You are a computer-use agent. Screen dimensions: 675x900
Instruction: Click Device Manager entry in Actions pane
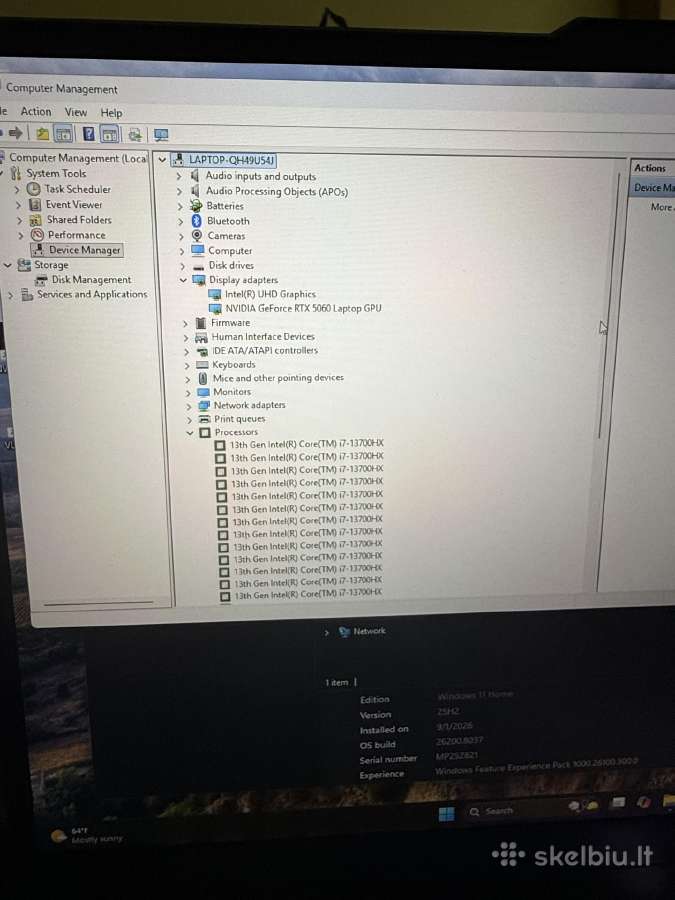(x=653, y=188)
